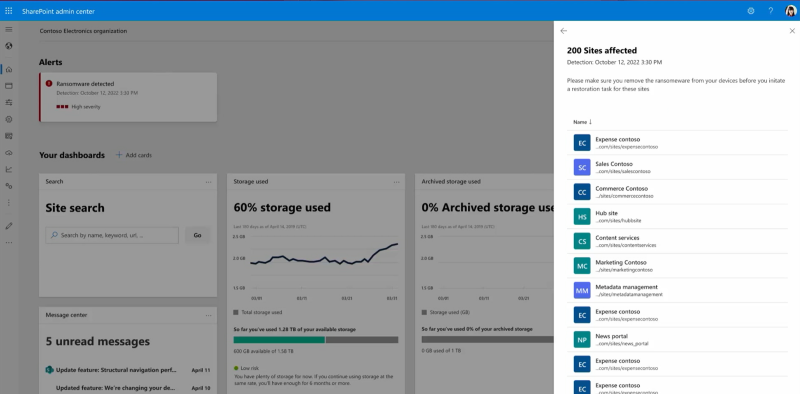
Task: Select the HS Hub site icon
Action: (x=582, y=216)
